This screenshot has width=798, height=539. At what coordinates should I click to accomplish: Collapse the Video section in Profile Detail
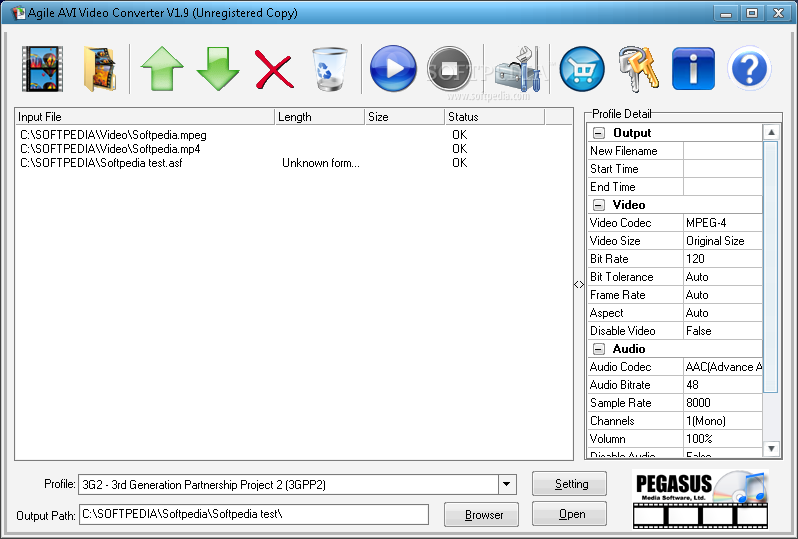point(599,205)
